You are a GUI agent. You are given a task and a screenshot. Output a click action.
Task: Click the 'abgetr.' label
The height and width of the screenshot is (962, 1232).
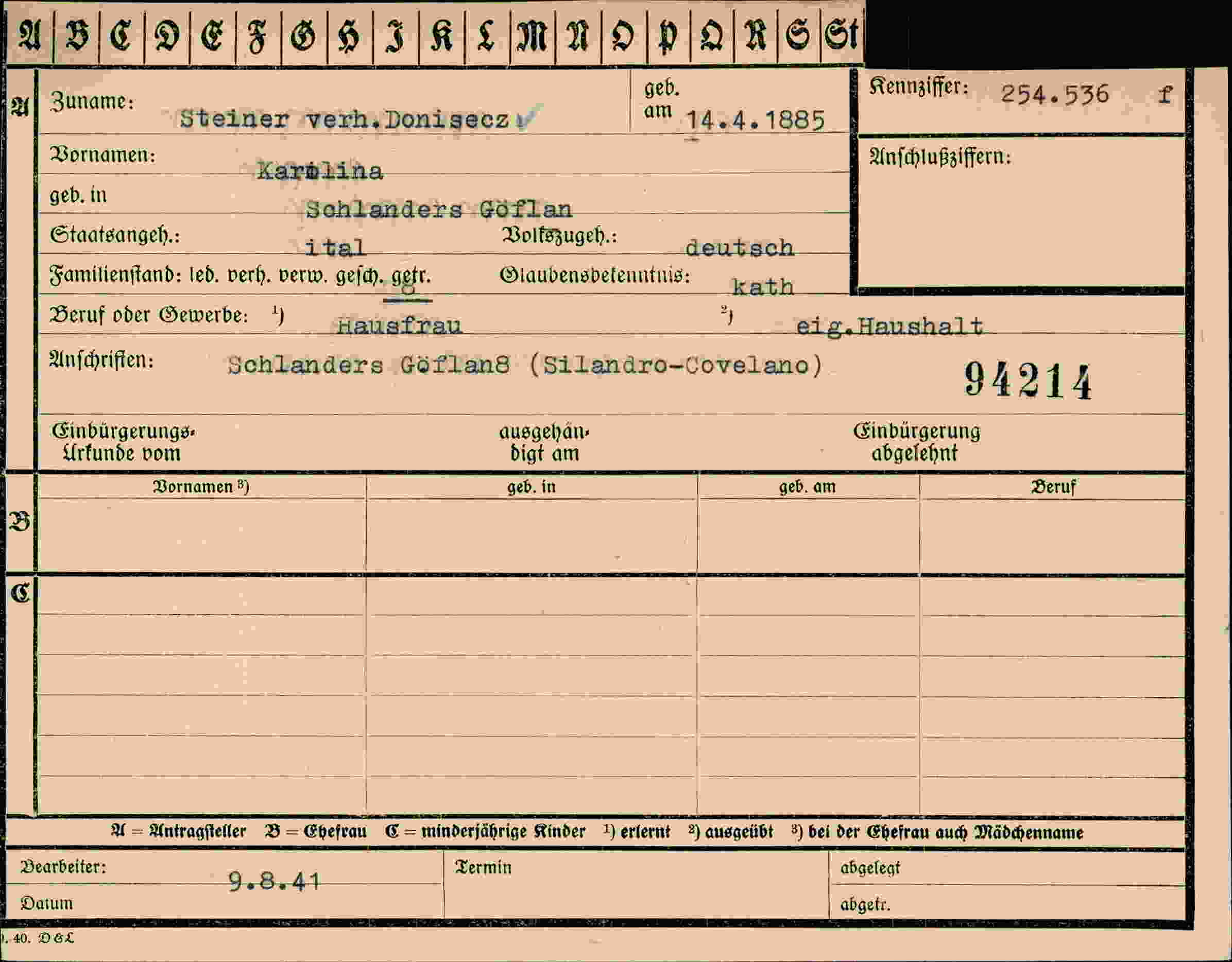865,904
